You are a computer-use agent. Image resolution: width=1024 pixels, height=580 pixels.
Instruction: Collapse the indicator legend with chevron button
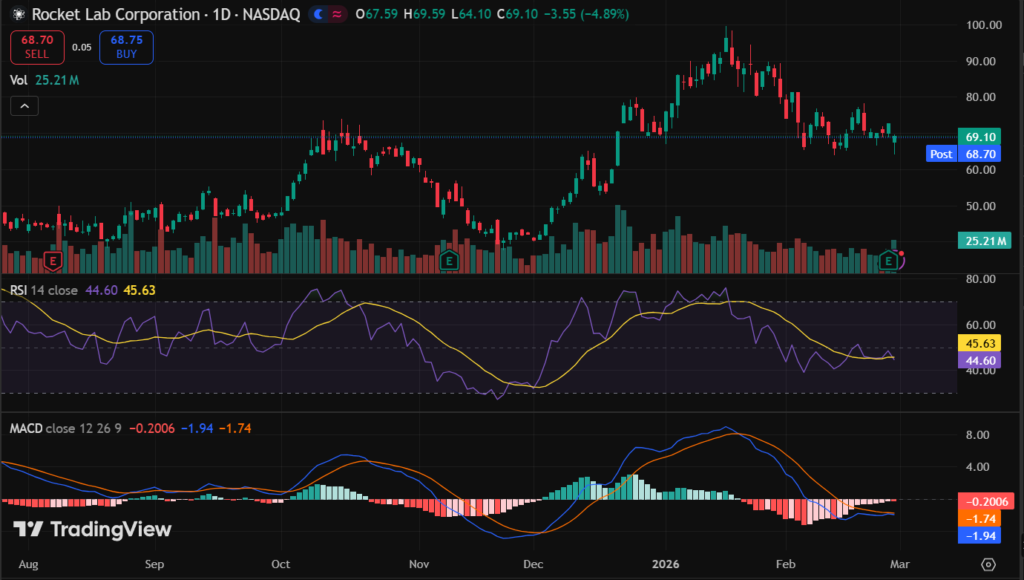click(x=25, y=105)
